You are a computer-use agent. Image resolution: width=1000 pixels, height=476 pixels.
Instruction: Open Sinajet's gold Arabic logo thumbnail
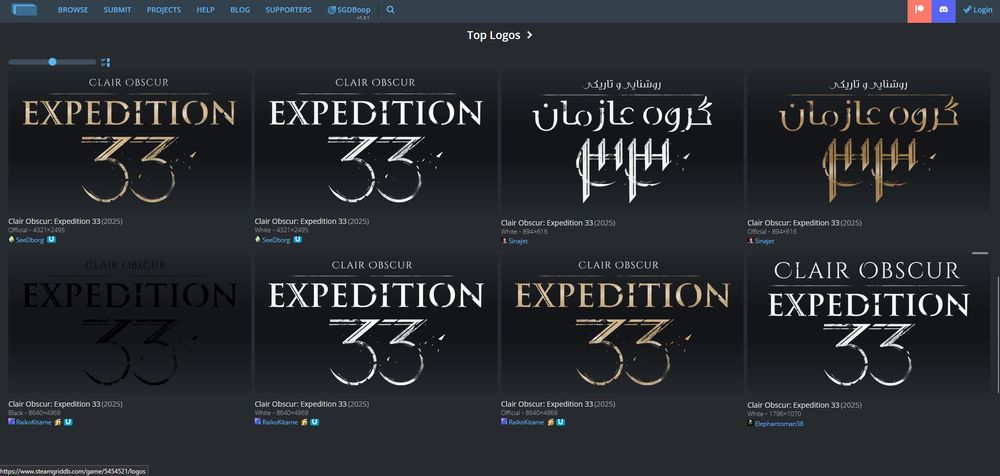[868, 141]
